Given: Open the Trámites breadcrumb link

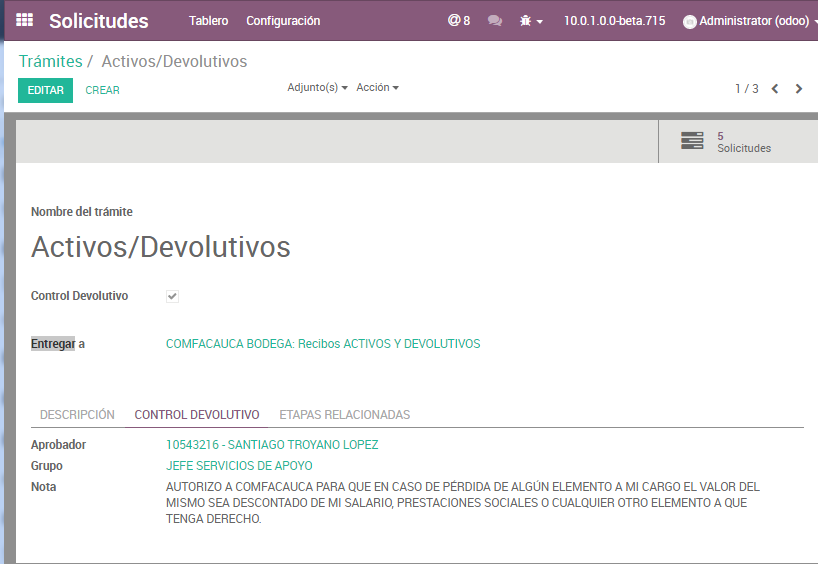Looking at the screenshot, I should [x=50, y=62].
